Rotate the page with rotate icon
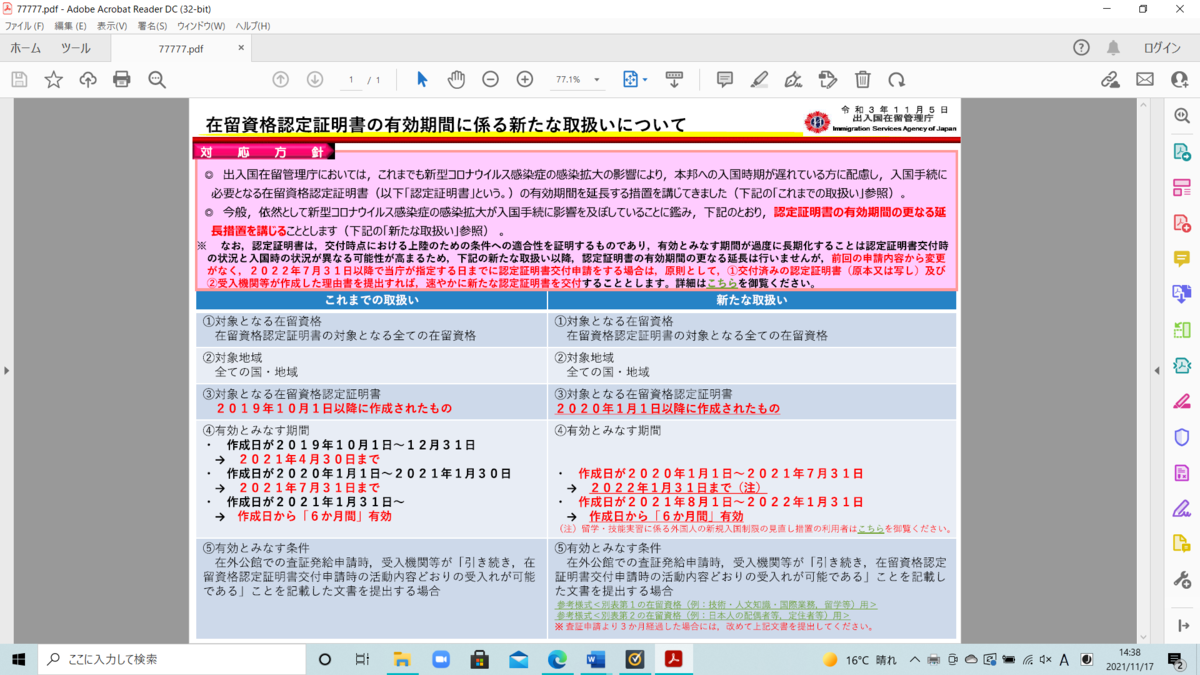Viewport: 1200px width, 675px height. (x=897, y=79)
